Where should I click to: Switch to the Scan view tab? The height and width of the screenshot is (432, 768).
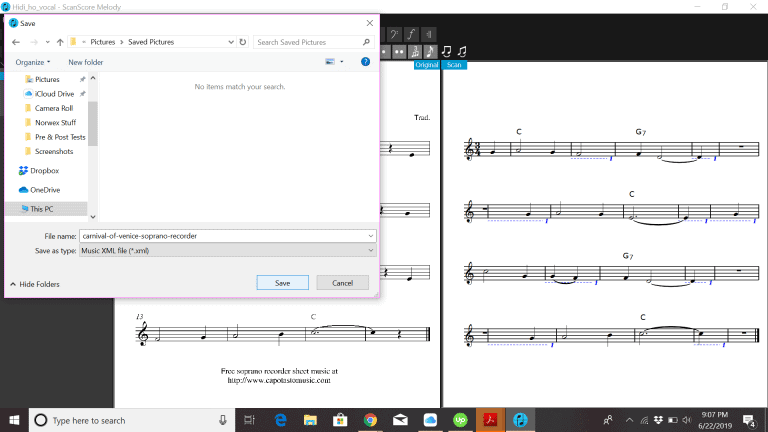pos(454,65)
